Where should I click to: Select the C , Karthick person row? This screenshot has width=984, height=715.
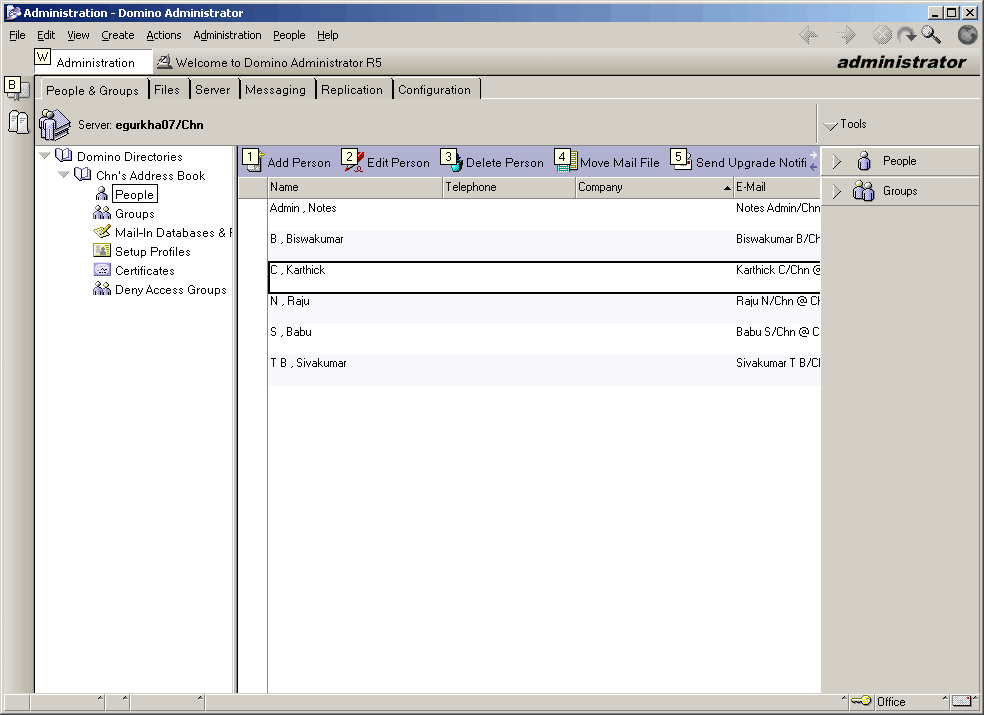point(544,277)
